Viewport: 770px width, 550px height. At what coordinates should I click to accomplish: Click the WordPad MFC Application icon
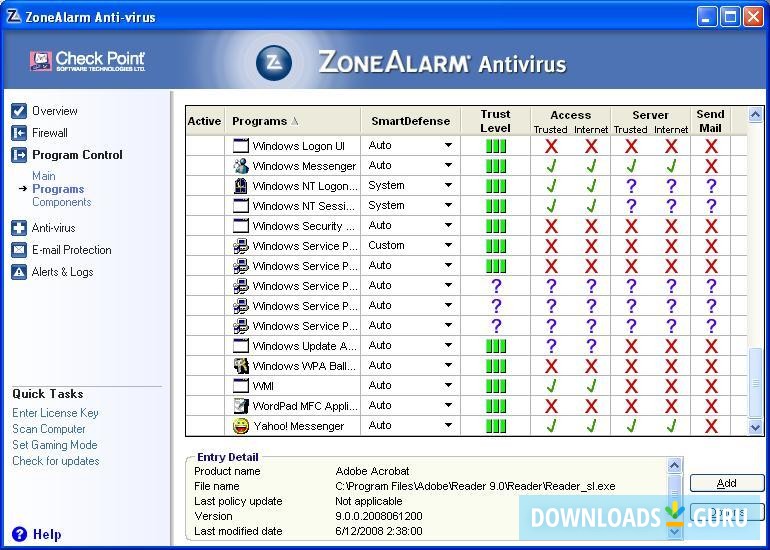(241, 406)
